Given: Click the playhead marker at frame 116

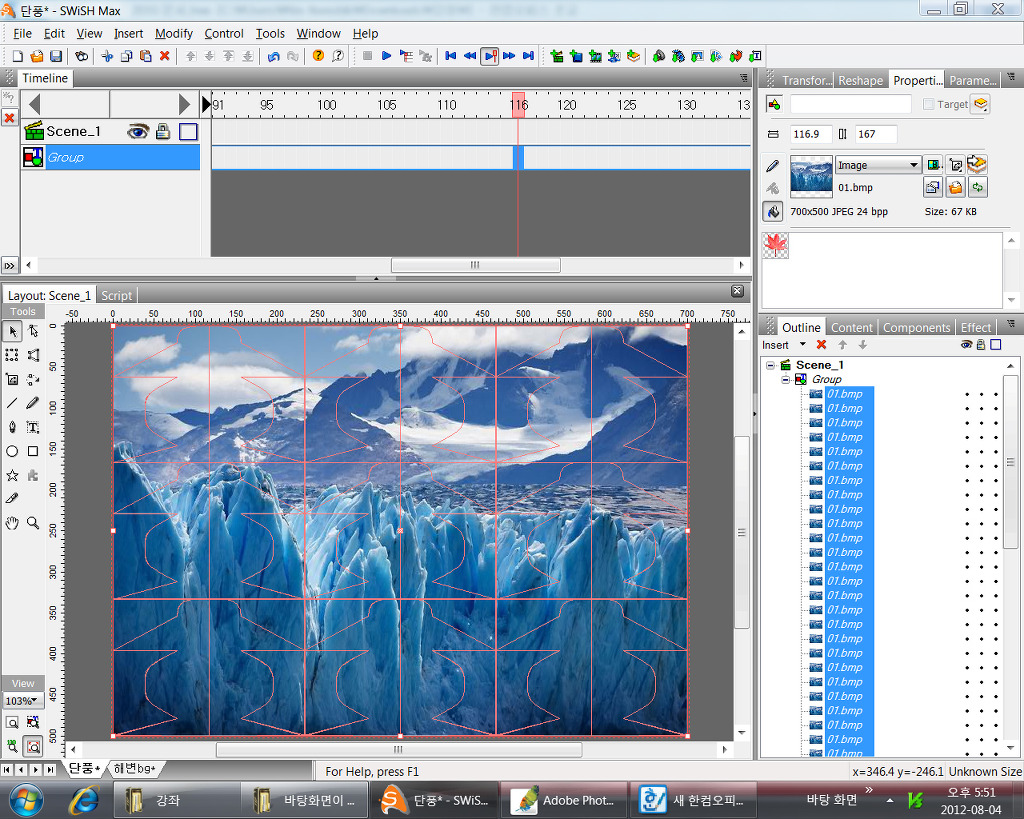Looking at the screenshot, I should (x=519, y=104).
